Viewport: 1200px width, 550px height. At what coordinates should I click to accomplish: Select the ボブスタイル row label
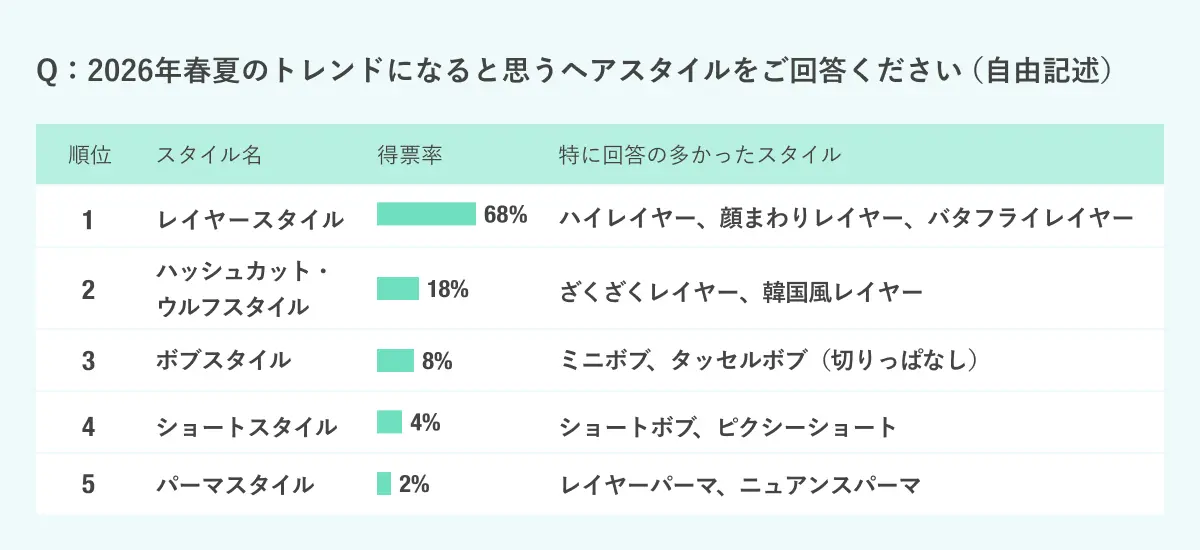coord(224,360)
